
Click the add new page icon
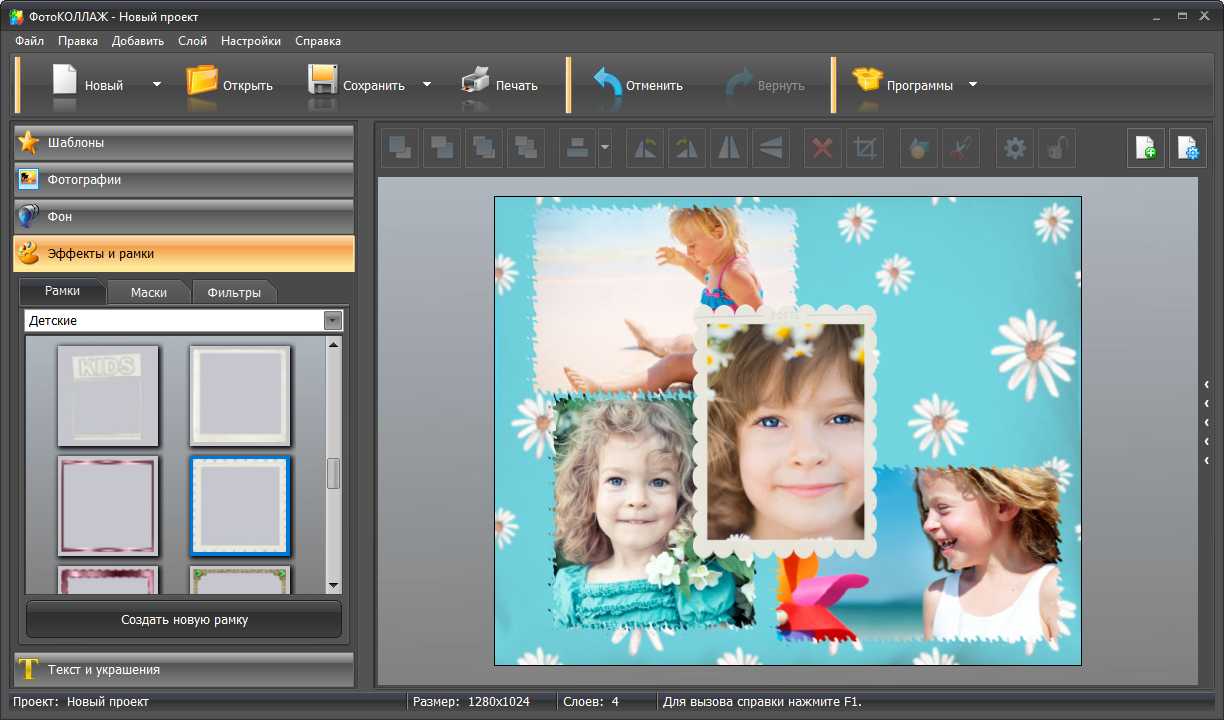pos(1146,149)
